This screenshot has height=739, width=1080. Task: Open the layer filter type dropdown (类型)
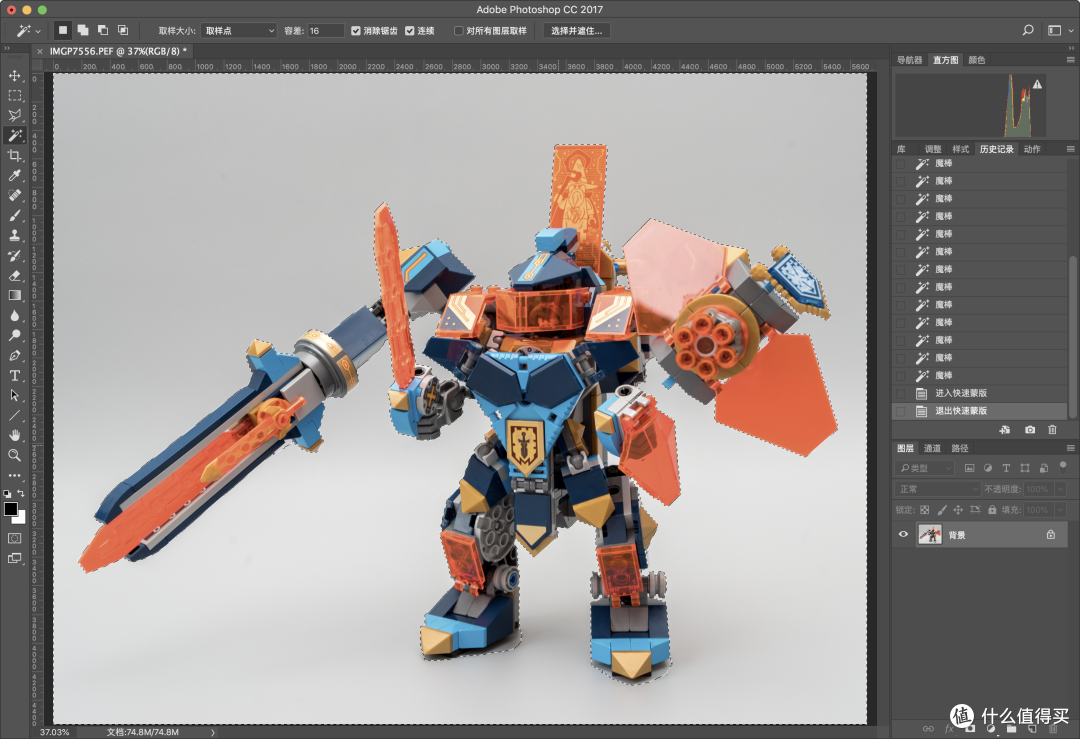point(925,468)
